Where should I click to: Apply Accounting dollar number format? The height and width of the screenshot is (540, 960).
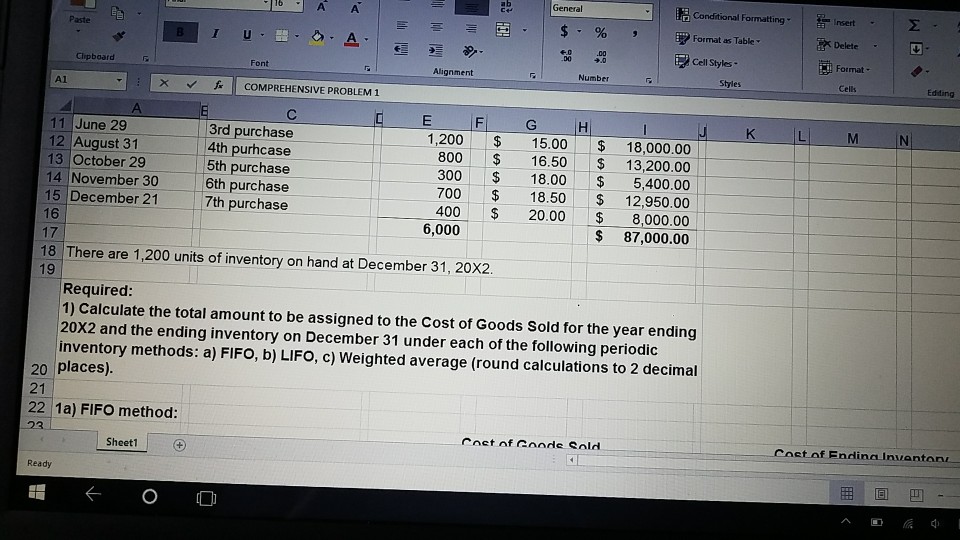(x=564, y=31)
